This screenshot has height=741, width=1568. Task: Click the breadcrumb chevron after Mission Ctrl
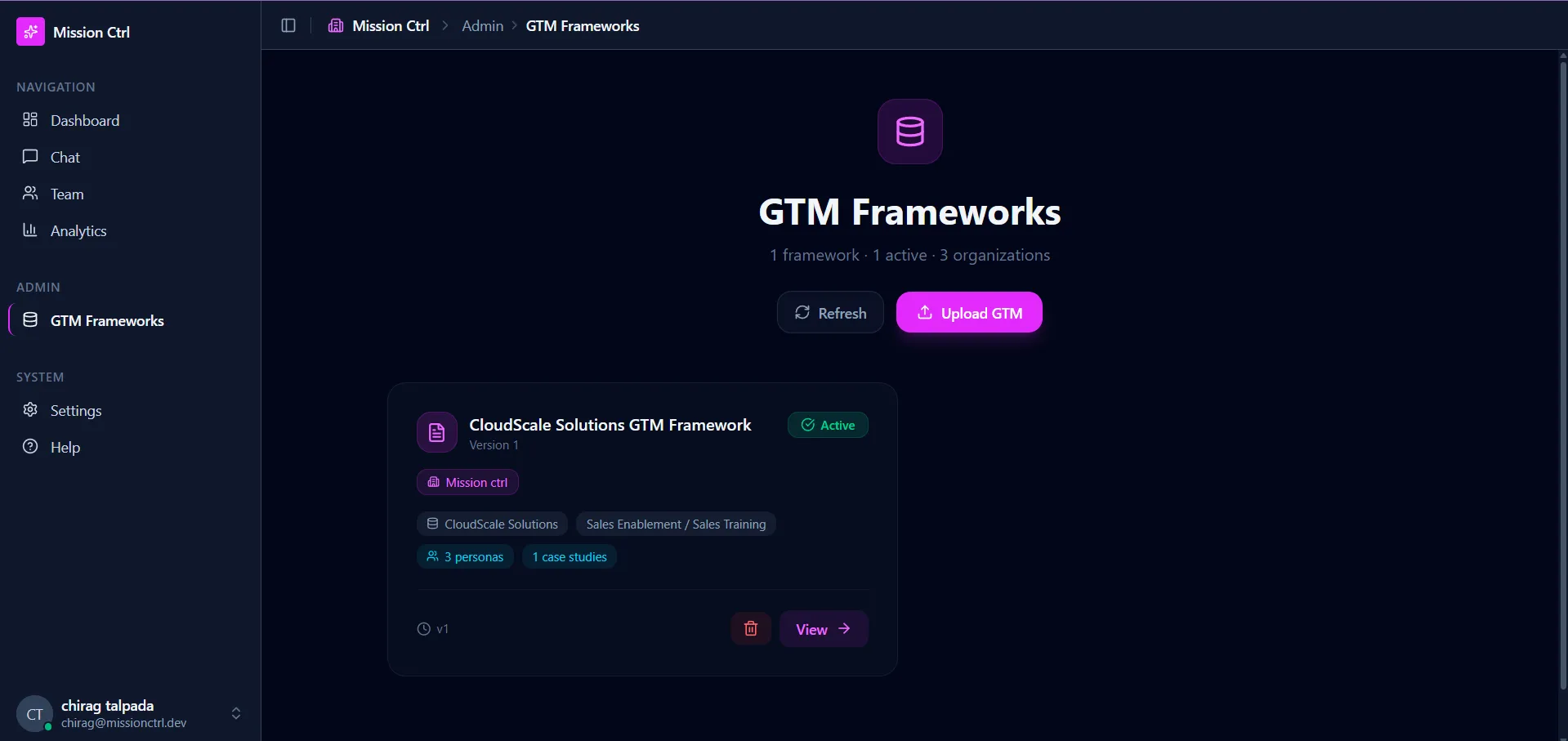445,25
